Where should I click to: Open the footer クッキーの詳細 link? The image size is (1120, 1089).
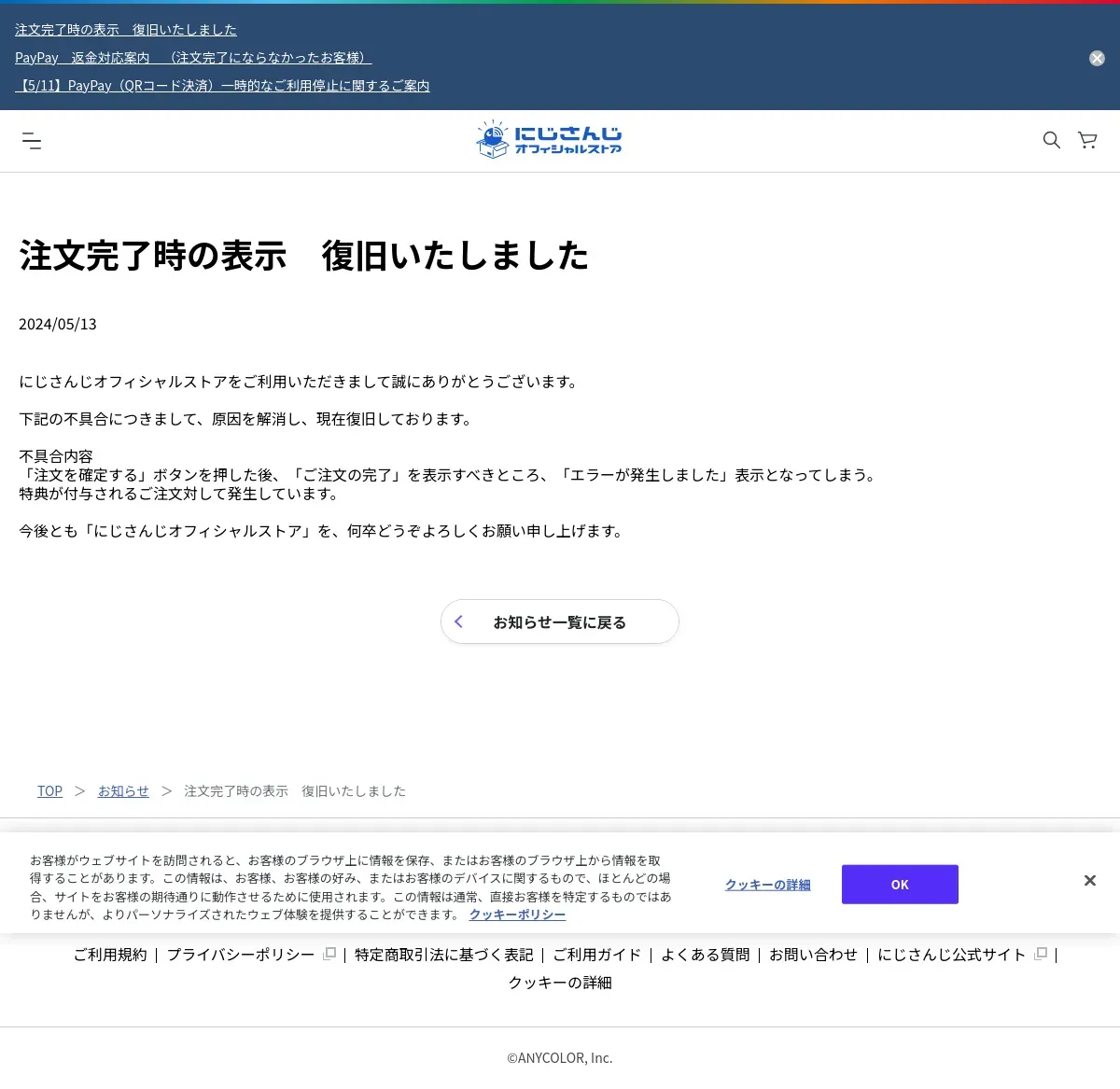click(x=560, y=983)
